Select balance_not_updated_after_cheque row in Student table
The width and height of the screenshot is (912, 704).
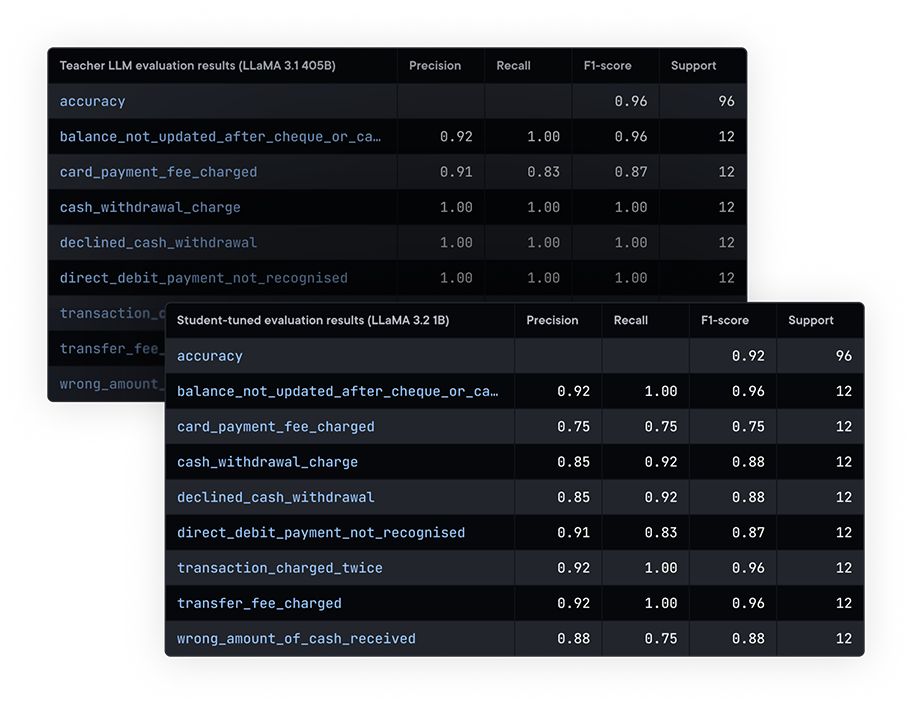(x=515, y=392)
